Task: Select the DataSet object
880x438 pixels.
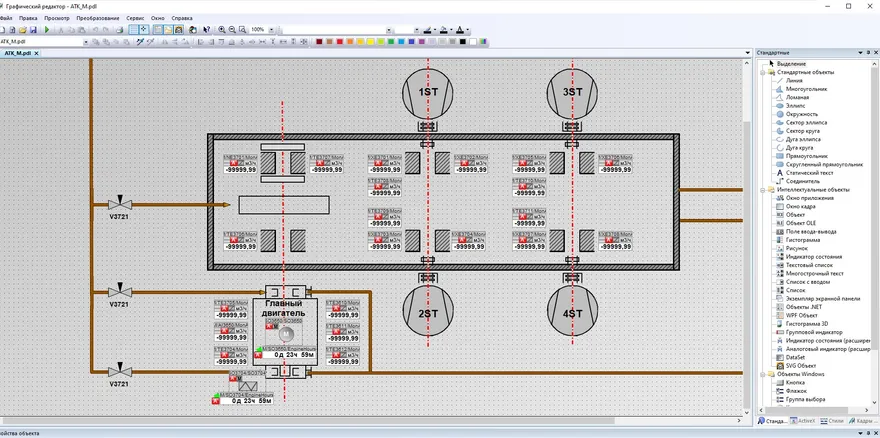Action: tap(791, 357)
